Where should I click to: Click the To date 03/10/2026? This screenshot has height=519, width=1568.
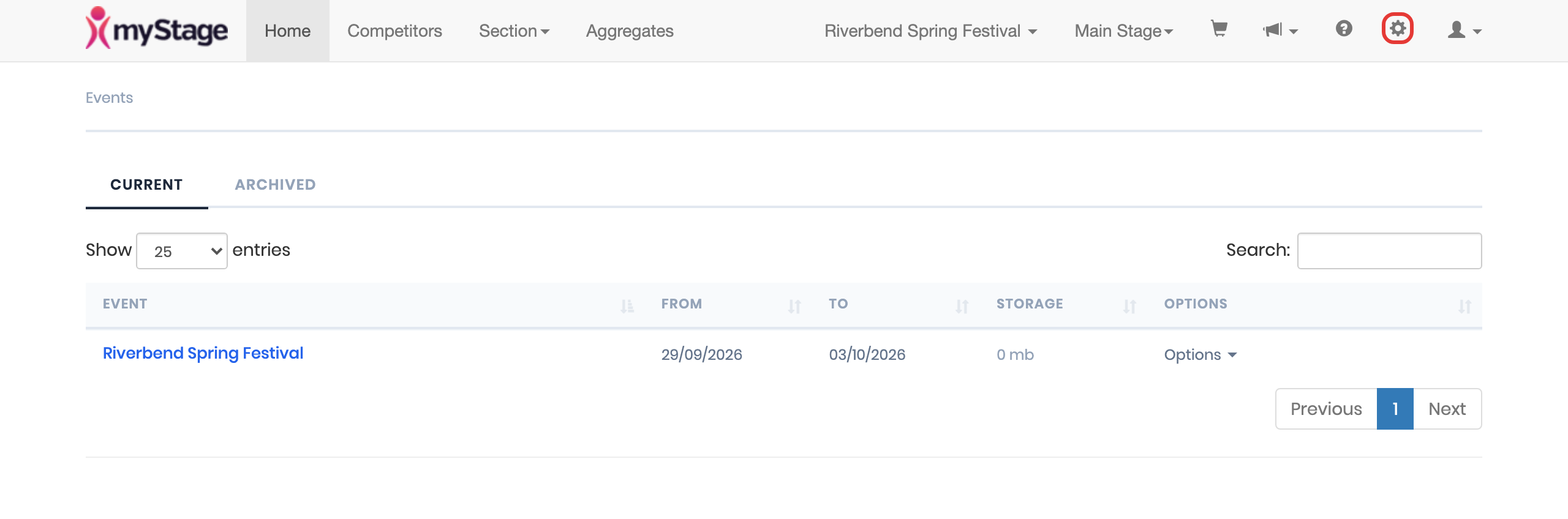[867, 355]
